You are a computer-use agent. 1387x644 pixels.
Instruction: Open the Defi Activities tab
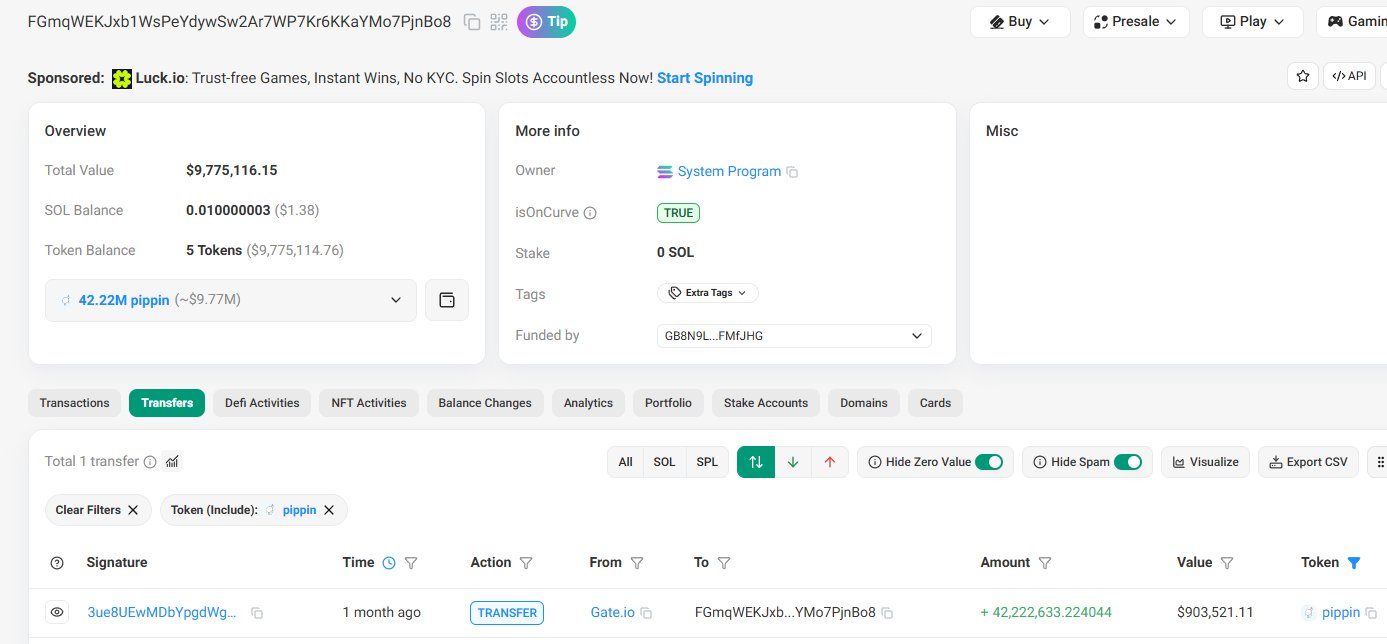[x=262, y=403]
